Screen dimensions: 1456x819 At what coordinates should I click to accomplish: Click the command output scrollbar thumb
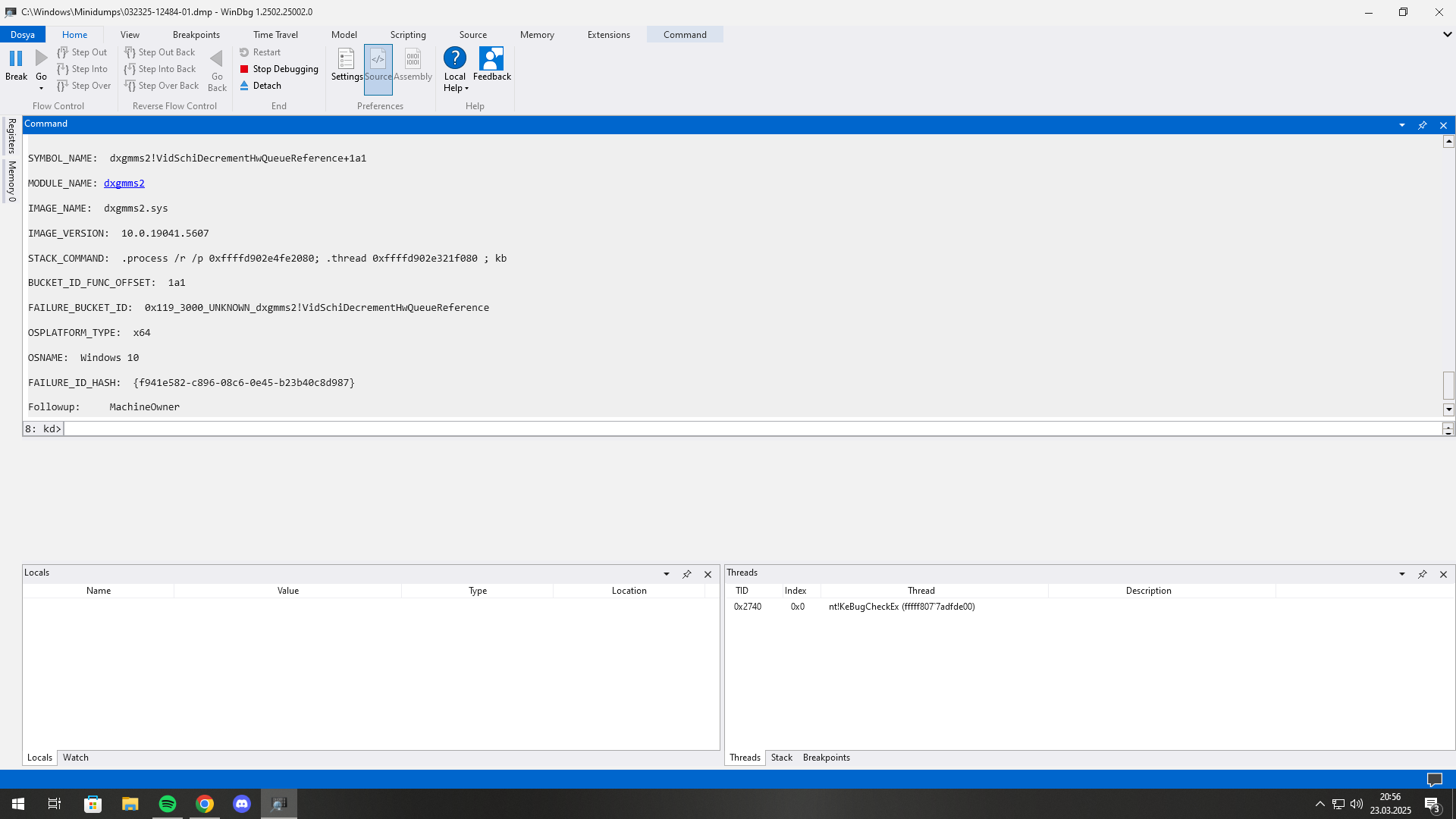(x=1448, y=385)
